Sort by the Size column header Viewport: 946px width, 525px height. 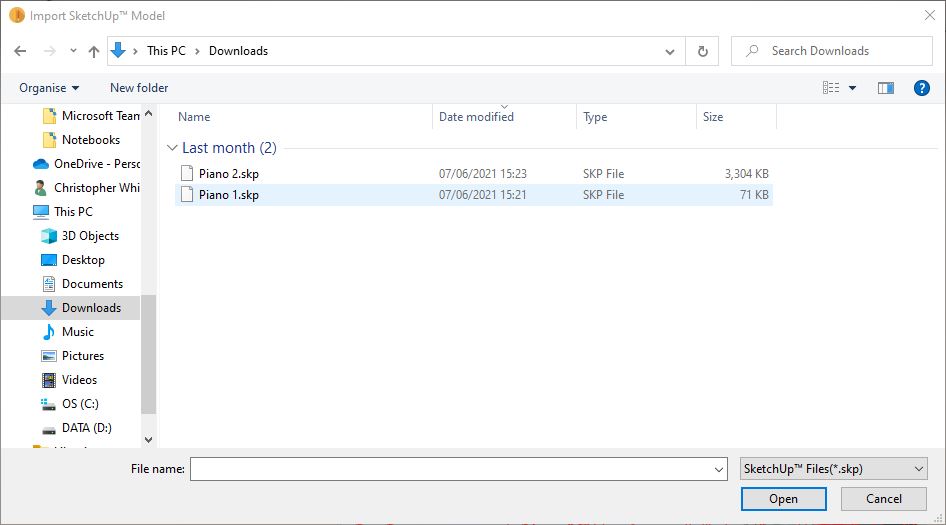point(713,117)
